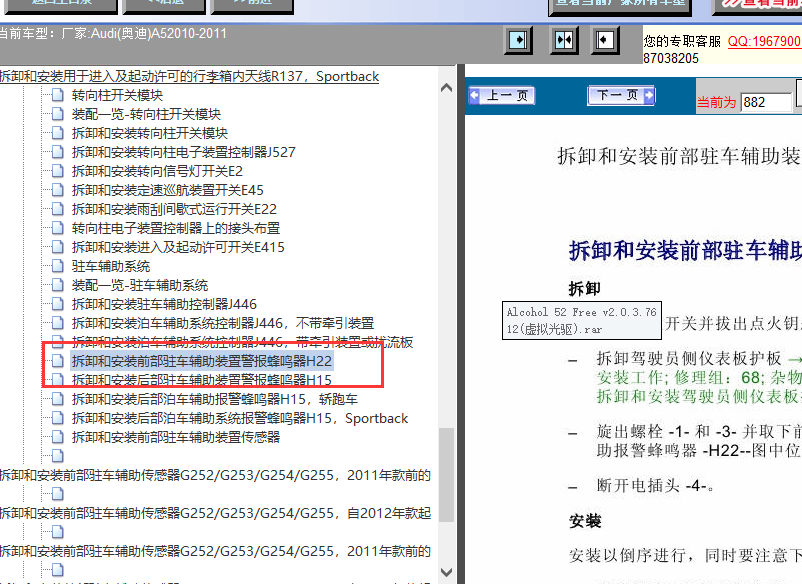Click document icon beside J527 controller entry

(x=58, y=152)
